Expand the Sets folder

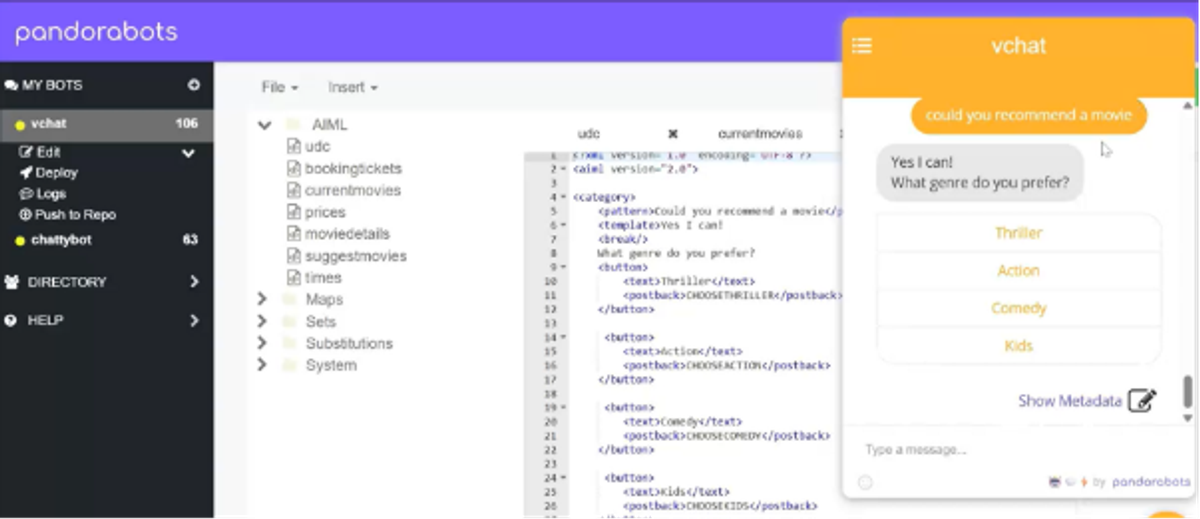[262, 322]
